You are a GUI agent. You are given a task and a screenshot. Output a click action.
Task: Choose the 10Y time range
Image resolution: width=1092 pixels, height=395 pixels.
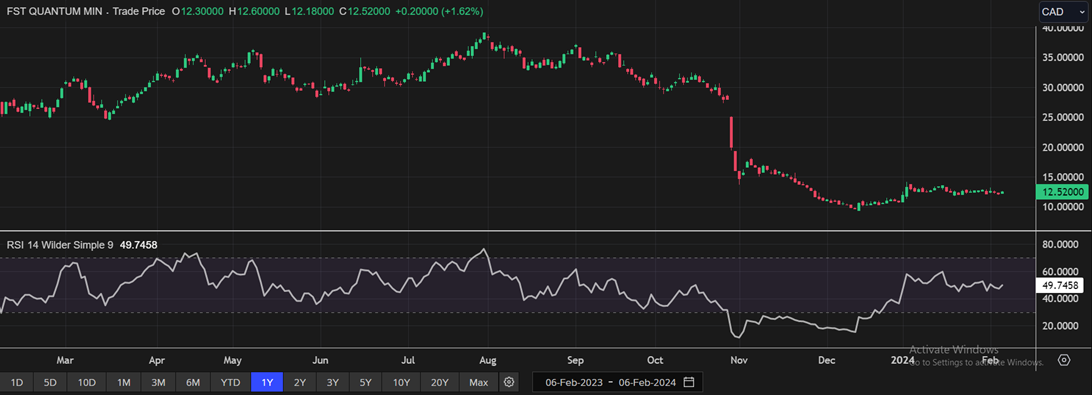coord(402,382)
